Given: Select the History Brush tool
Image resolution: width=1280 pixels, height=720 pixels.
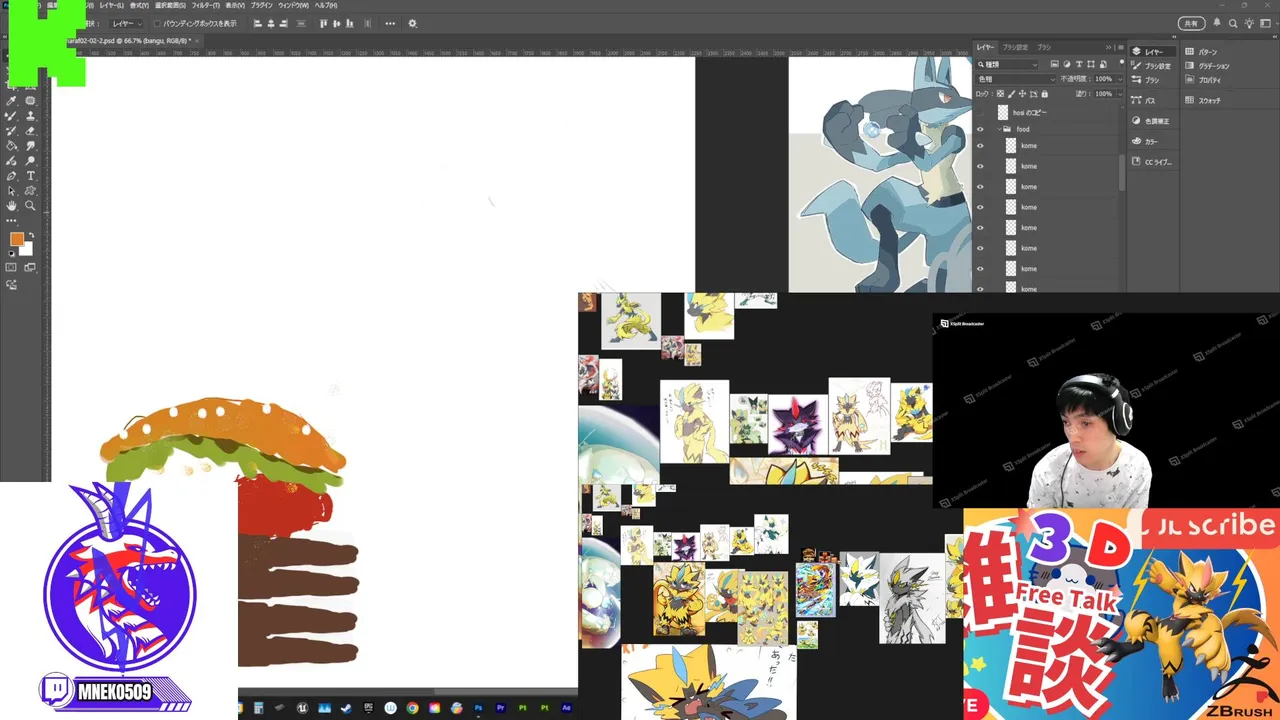Looking at the screenshot, I should 12,131.
